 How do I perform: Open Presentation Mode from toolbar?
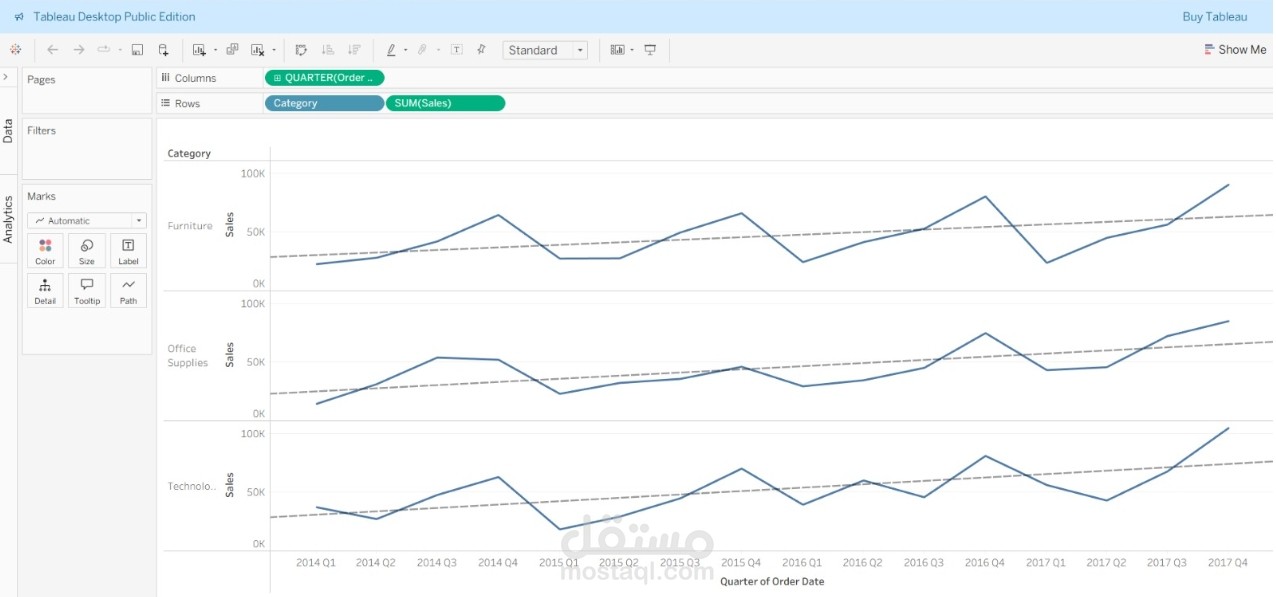click(650, 49)
